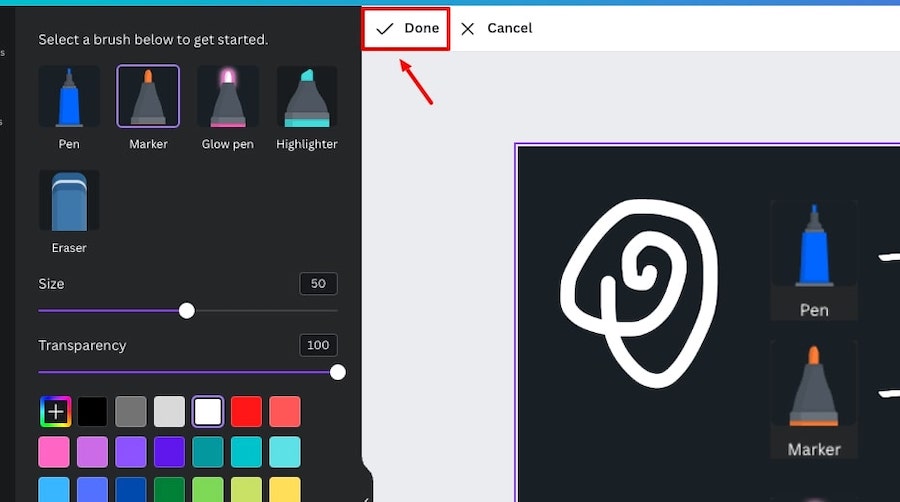Click the Done button

point(406,28)
